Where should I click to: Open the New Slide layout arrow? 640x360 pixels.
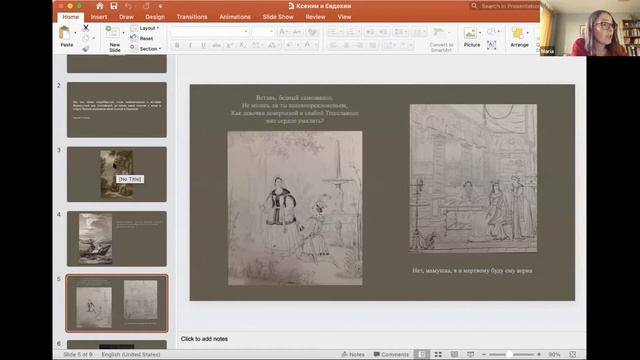coord(124,33)
